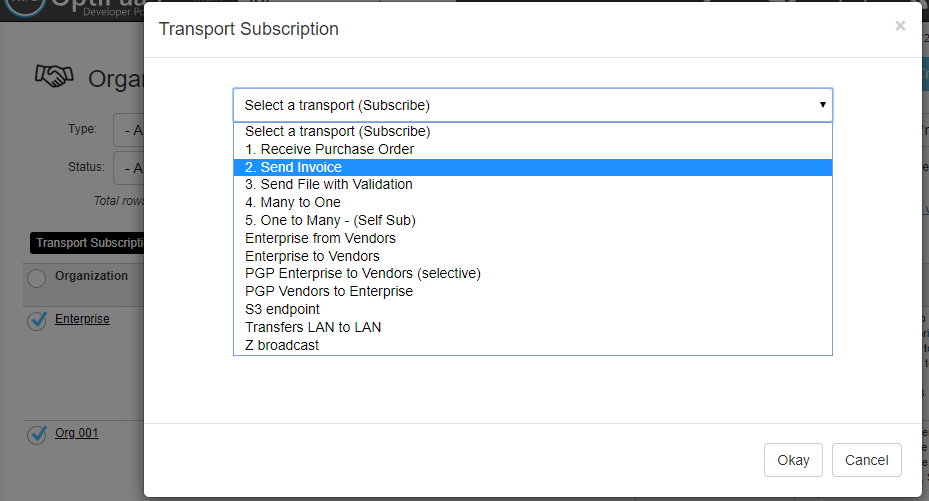
Task: Toggle the Enterprise row checkbox
Action: [37, 320]
